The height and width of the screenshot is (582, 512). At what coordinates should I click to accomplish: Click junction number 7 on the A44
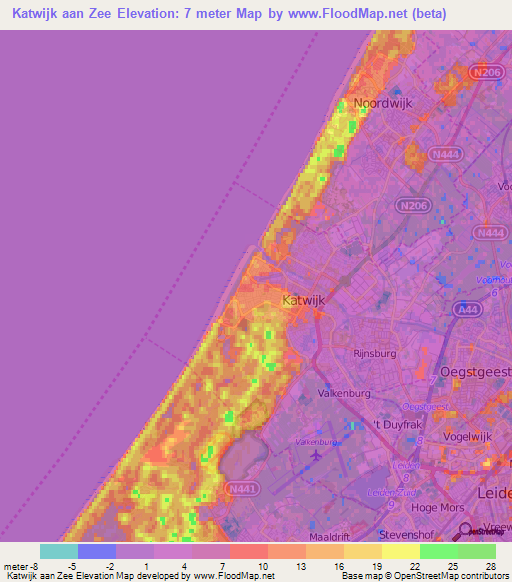coord(433,380)
